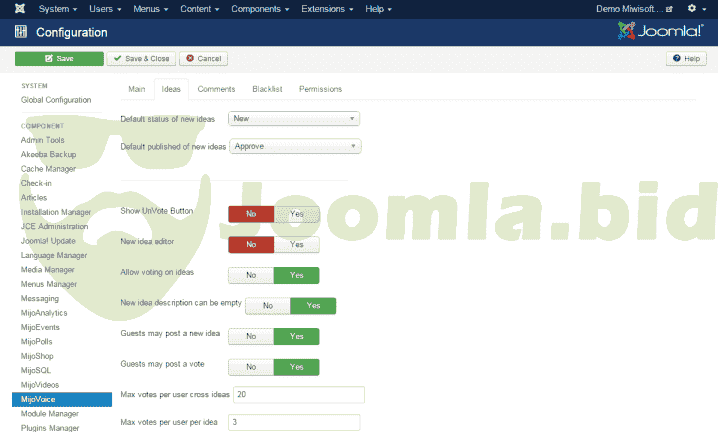Open the settings gear menu

(x=694, y=9)
